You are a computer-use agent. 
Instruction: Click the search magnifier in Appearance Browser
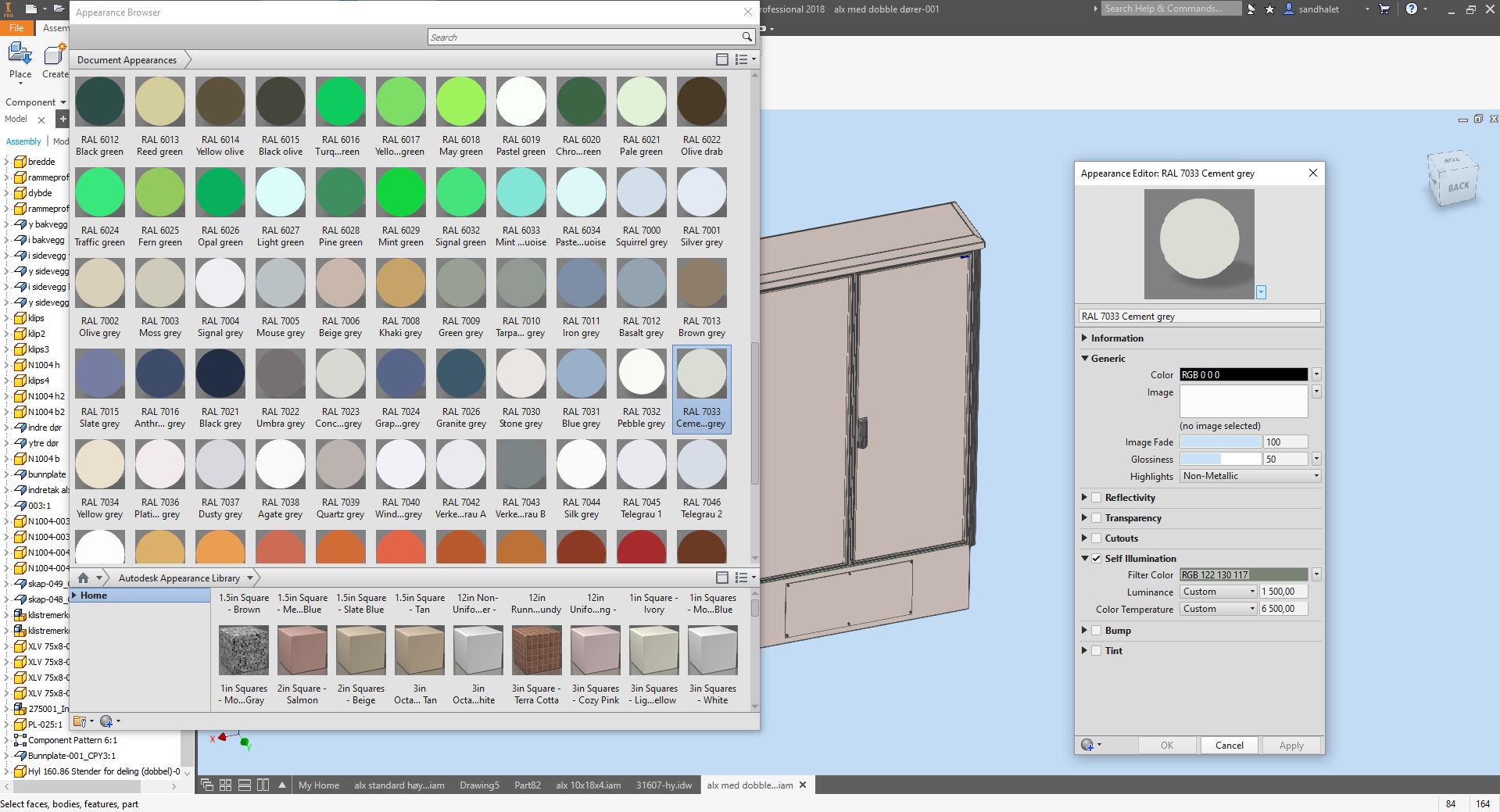tap(746, 37)
